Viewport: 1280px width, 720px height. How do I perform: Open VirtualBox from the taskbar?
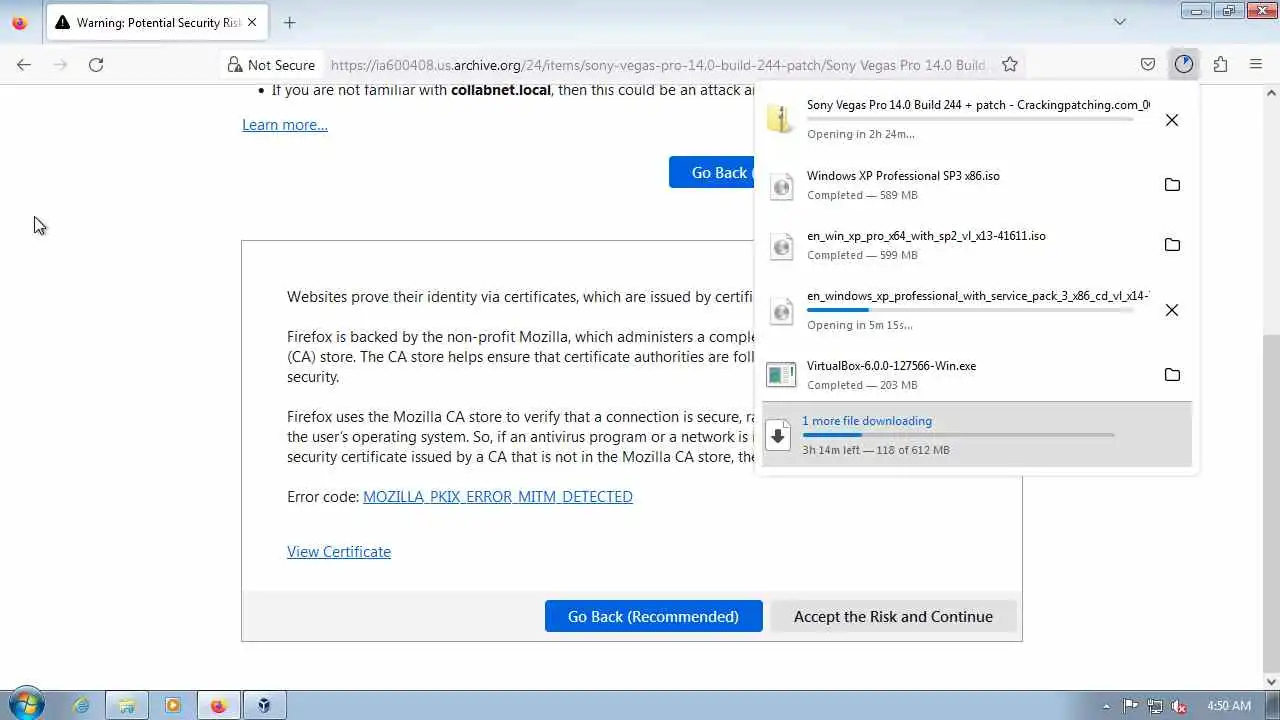pos(265,705)
